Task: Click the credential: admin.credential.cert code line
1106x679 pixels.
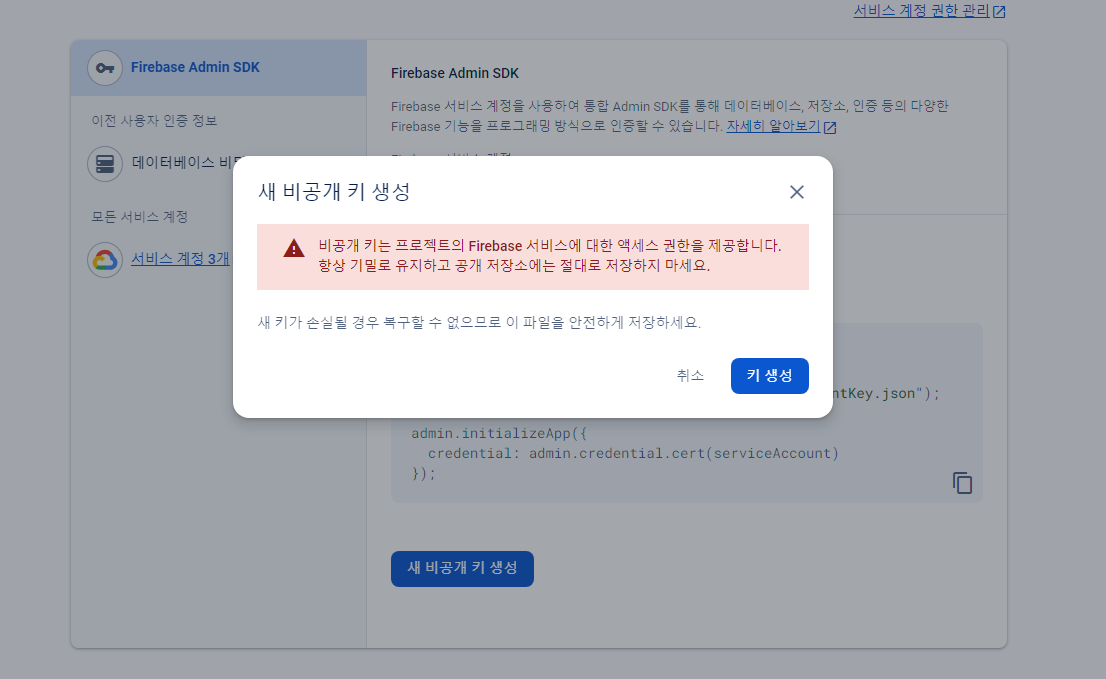Action: point(633,453)
